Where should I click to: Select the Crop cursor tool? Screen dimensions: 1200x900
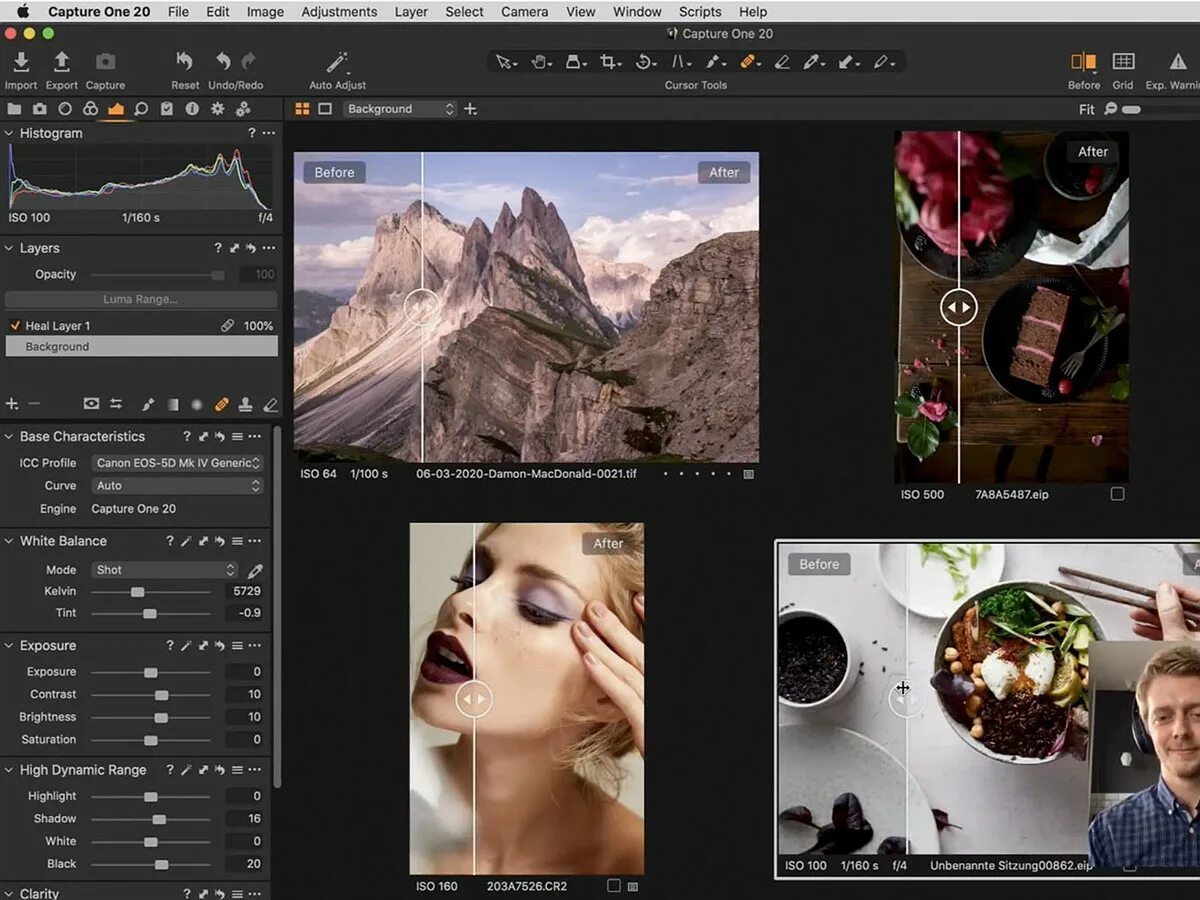click(x=608, y=62)
